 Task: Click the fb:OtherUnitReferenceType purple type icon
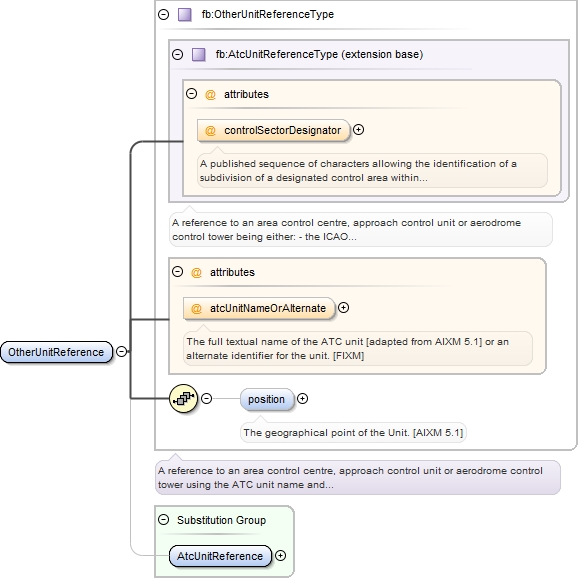coord(185,15)
